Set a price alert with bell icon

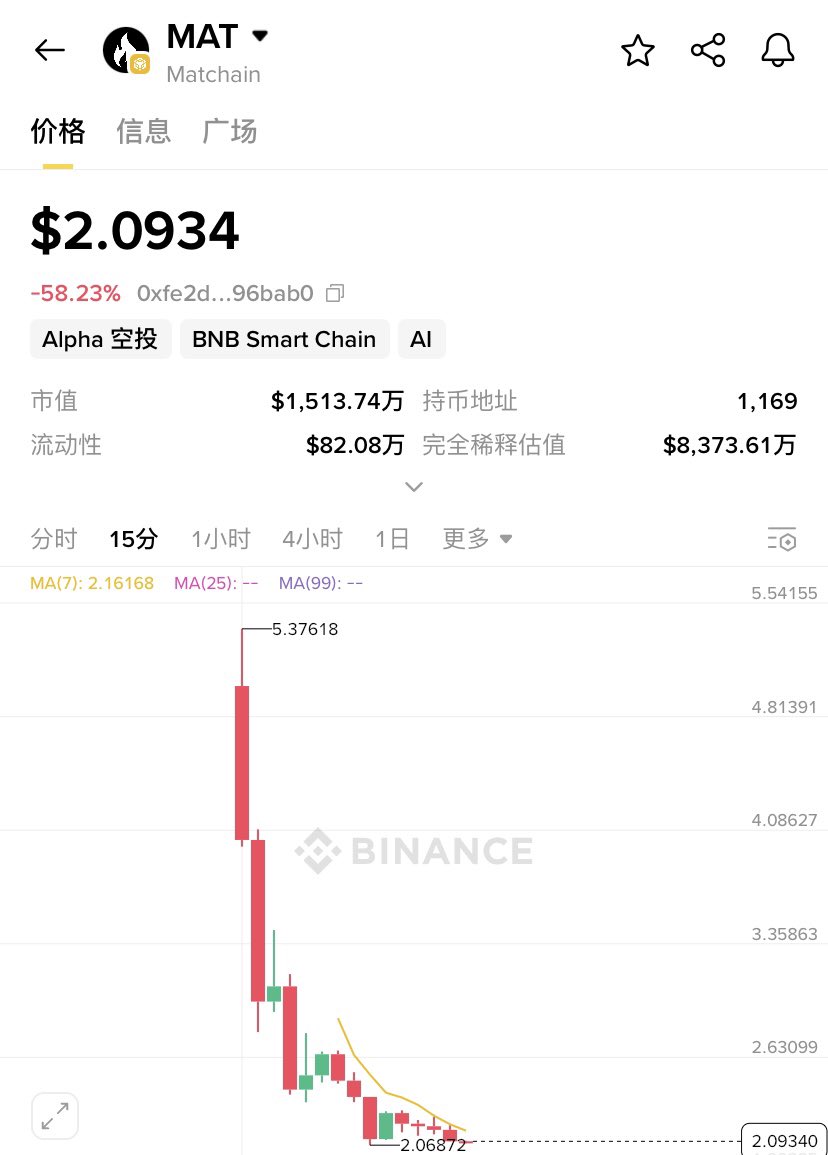777,50
